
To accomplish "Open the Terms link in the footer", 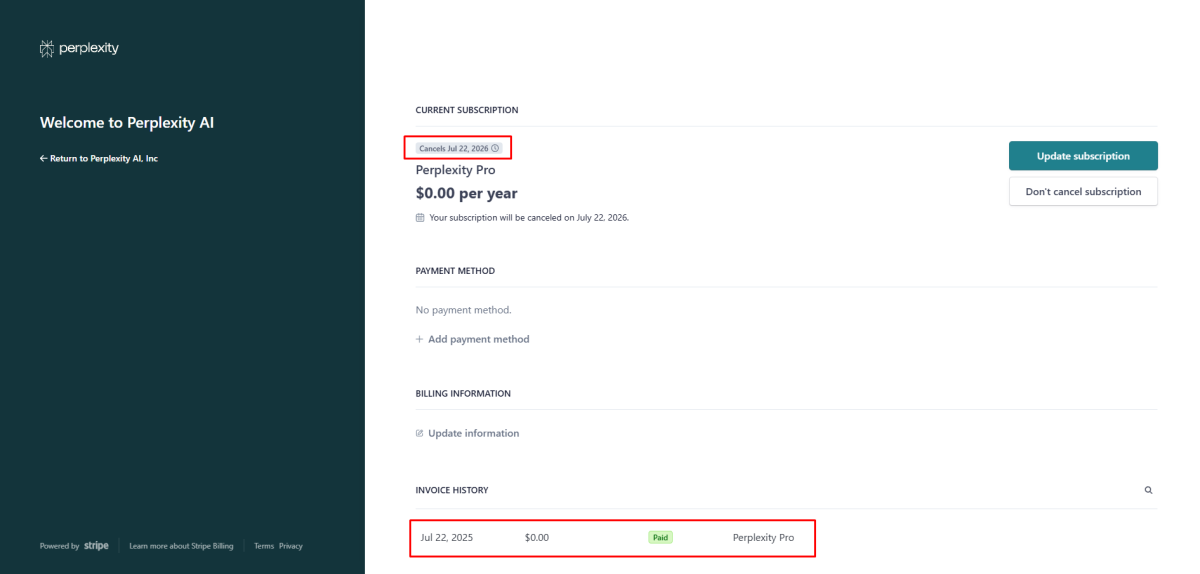I will (264, 546).
